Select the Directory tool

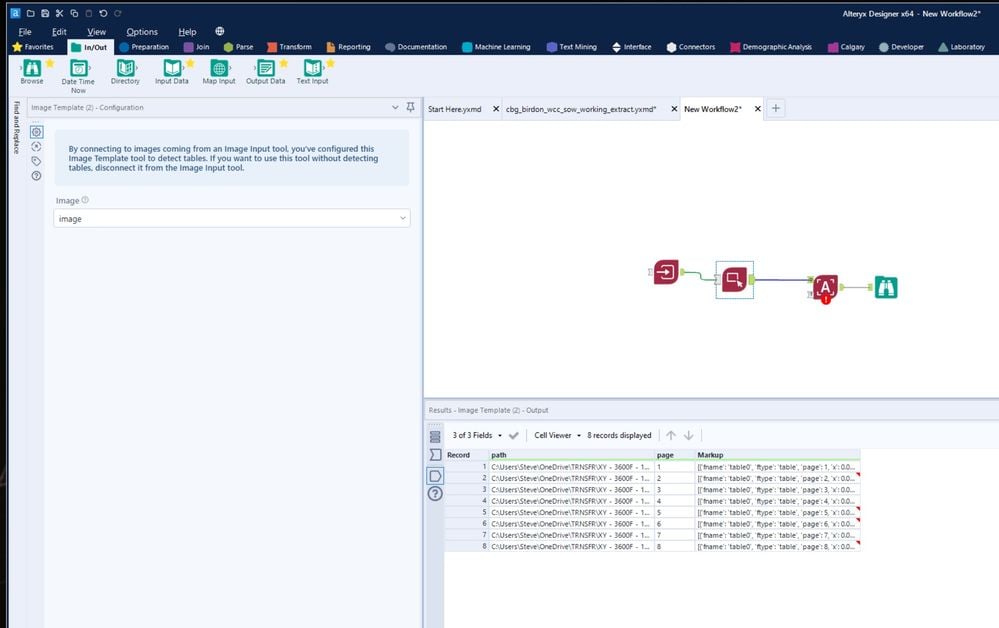[x=126, y=71]
